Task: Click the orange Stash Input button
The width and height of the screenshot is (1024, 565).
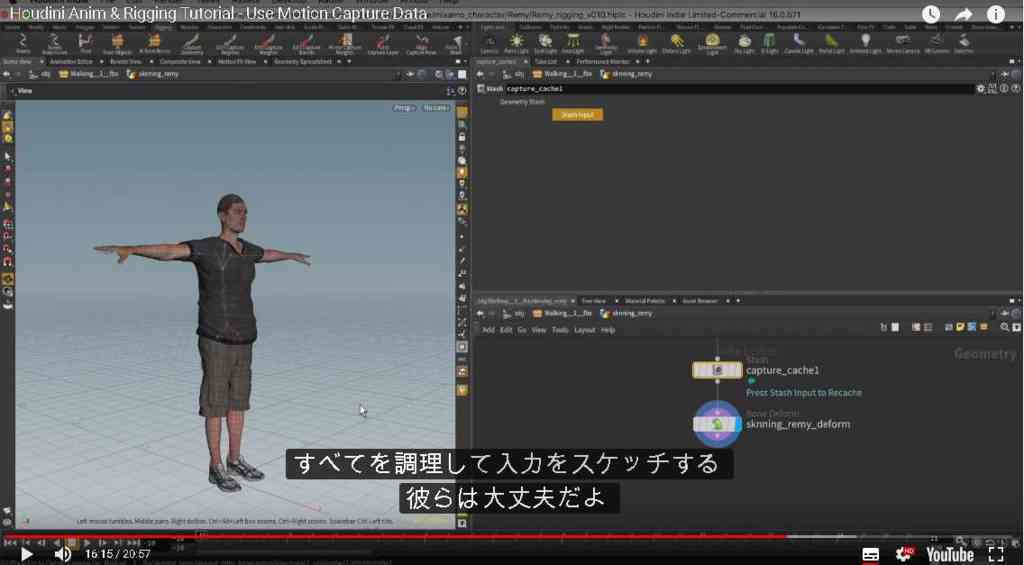Action: point(577,115)
